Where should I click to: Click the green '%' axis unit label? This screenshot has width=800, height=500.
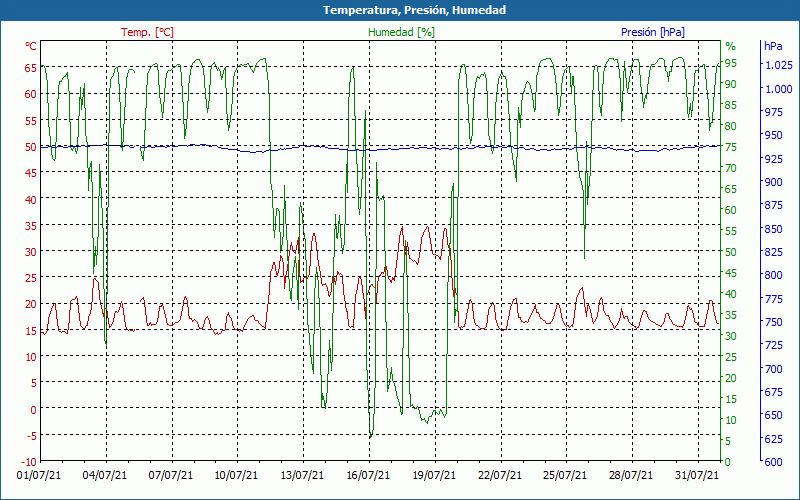click(731, 46)
